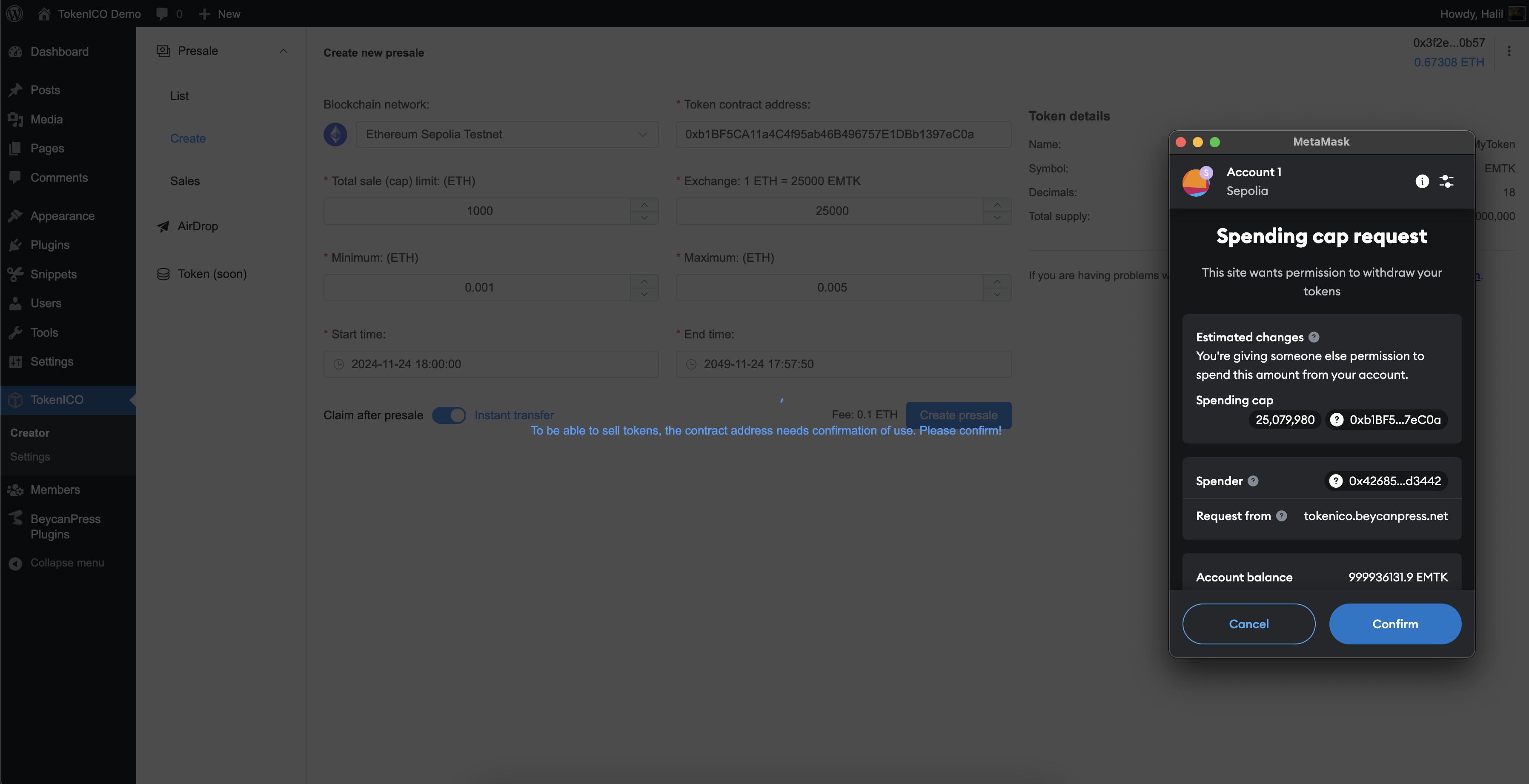Open the three-dot wallet menu
Viewport: 1529px width, 784px height.
pos(1509,52)
